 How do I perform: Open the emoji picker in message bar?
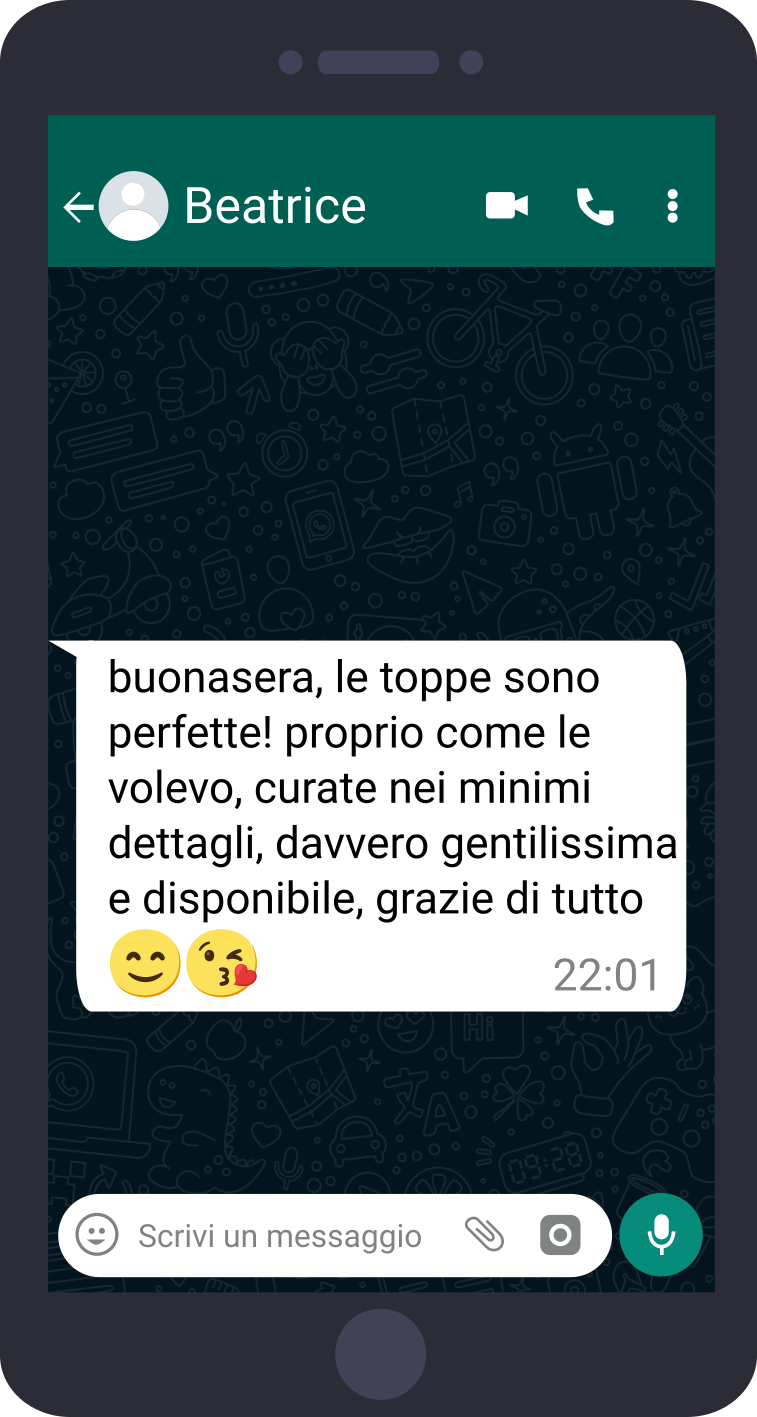97,1235
